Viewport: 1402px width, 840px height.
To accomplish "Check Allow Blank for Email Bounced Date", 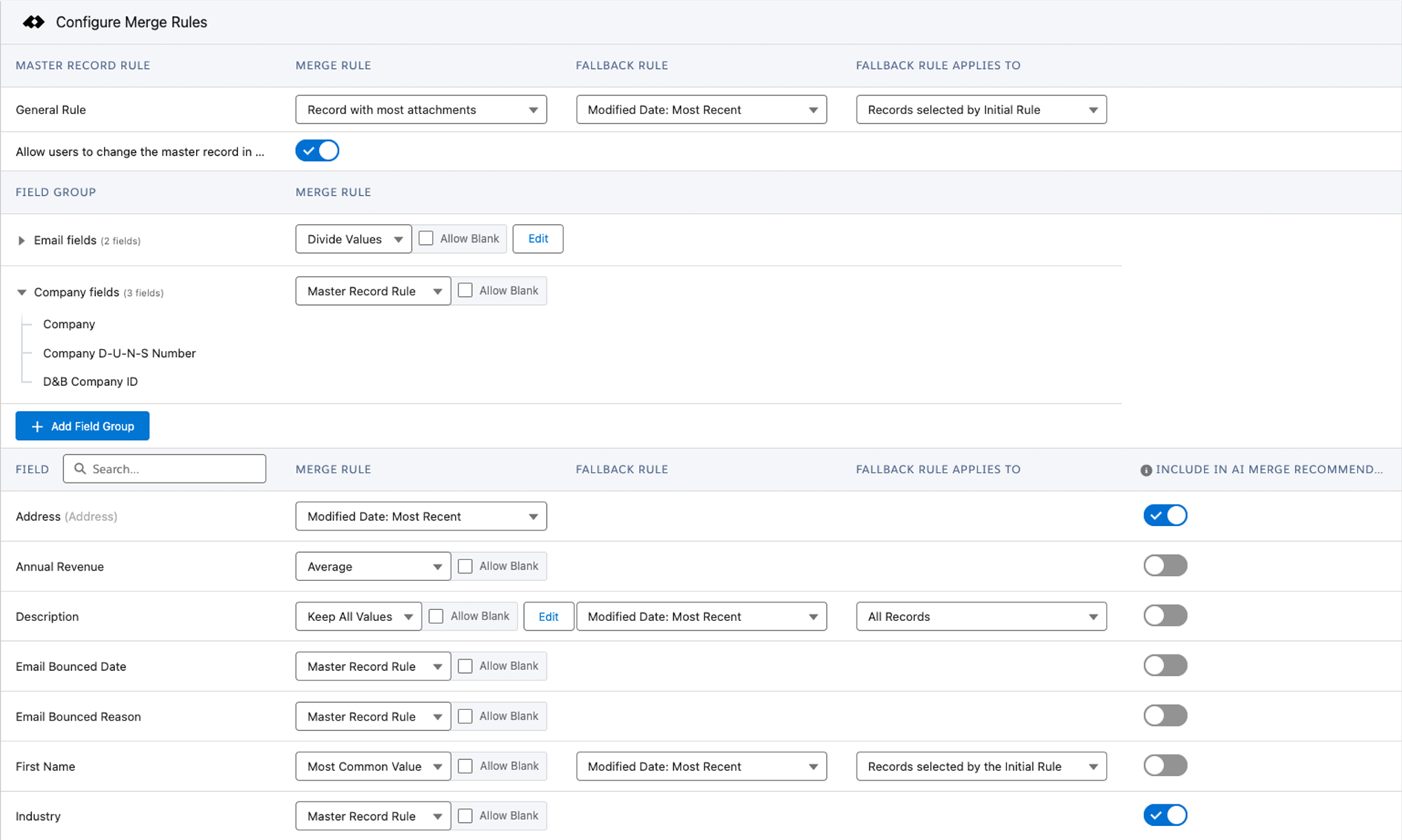I will pos(465,666).
